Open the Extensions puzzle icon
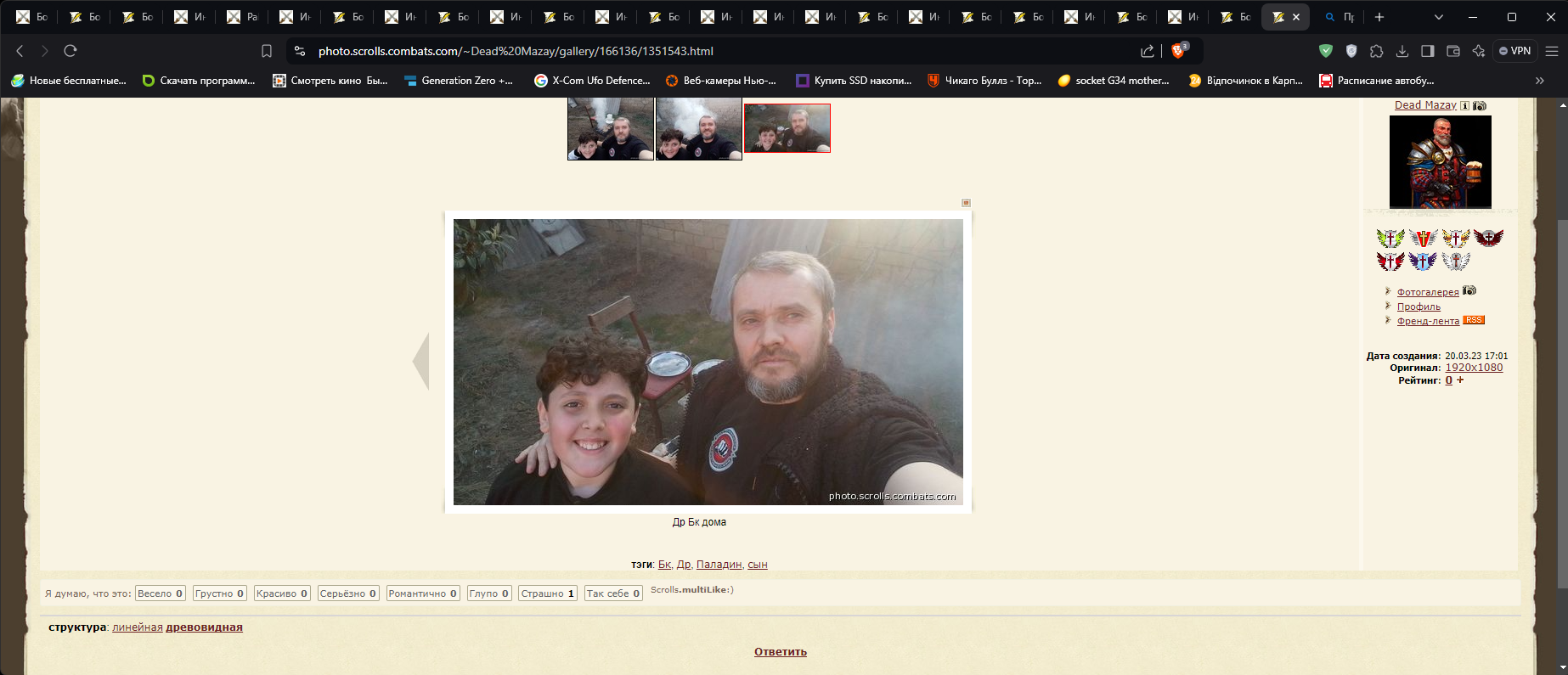Viewport: 1568px width, 675px height. click(1377, 51)
